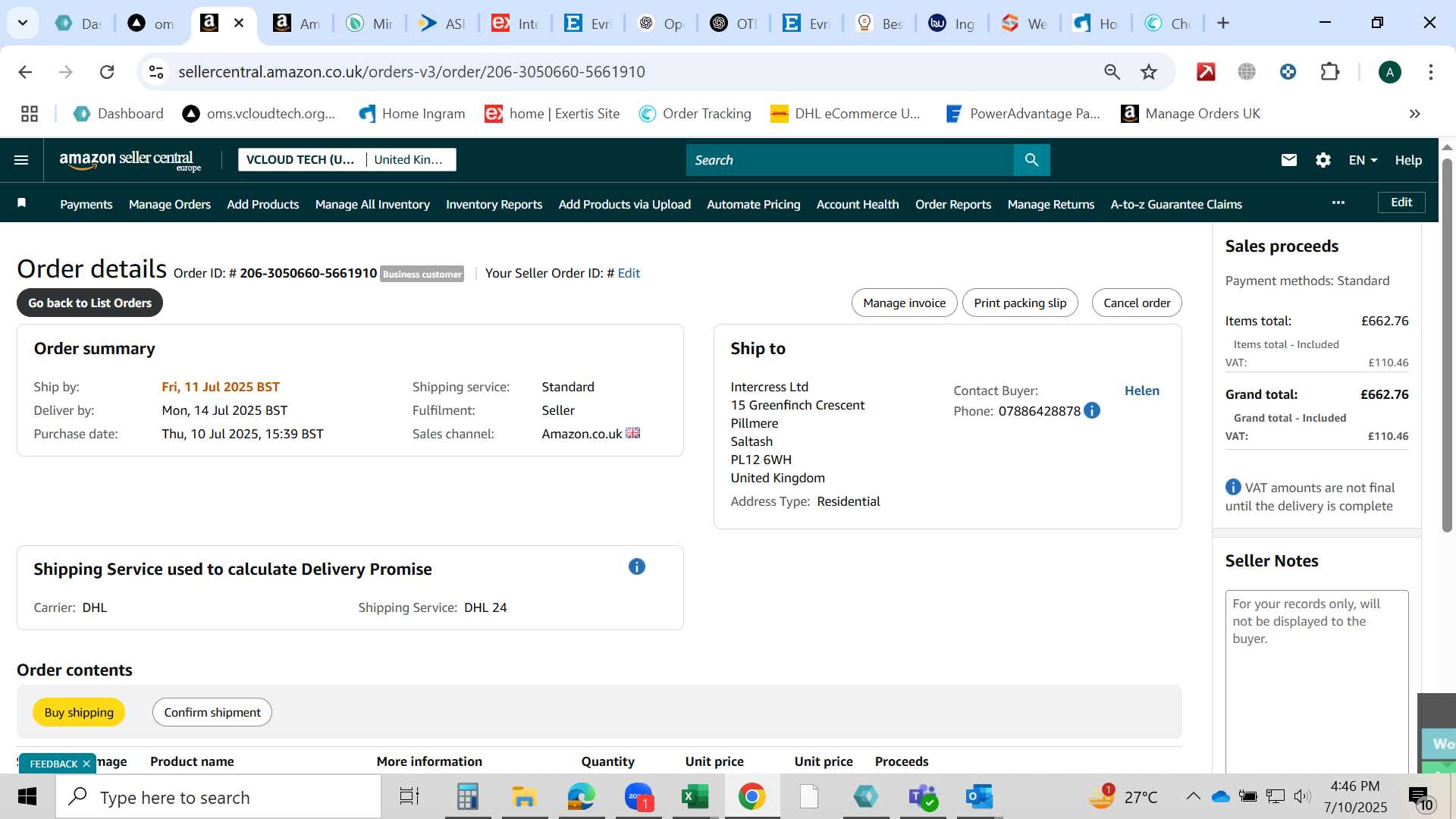
Task: Click the nav bar Edit button
Action: [x=1401, y=202]
